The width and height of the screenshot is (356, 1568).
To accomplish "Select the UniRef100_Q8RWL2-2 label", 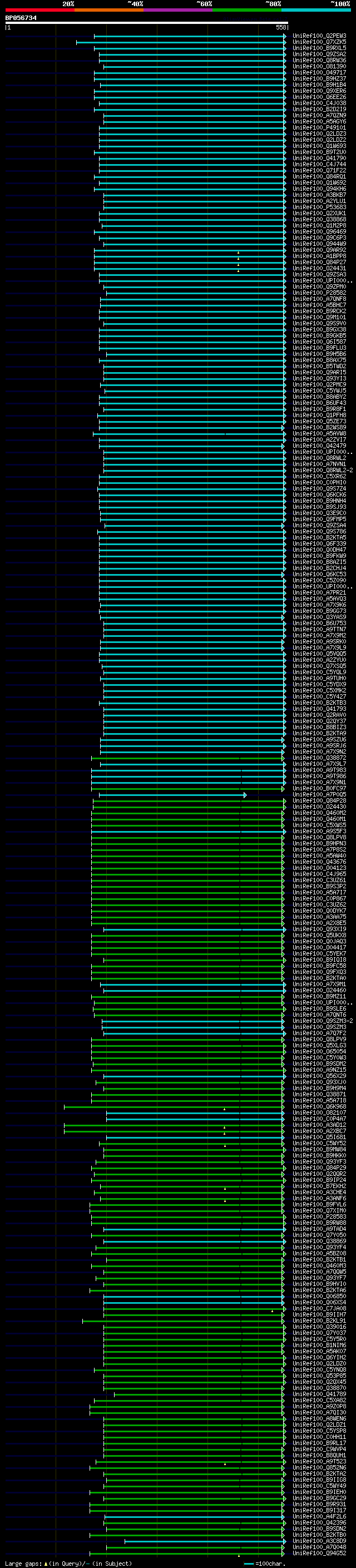I will point(323,471).
